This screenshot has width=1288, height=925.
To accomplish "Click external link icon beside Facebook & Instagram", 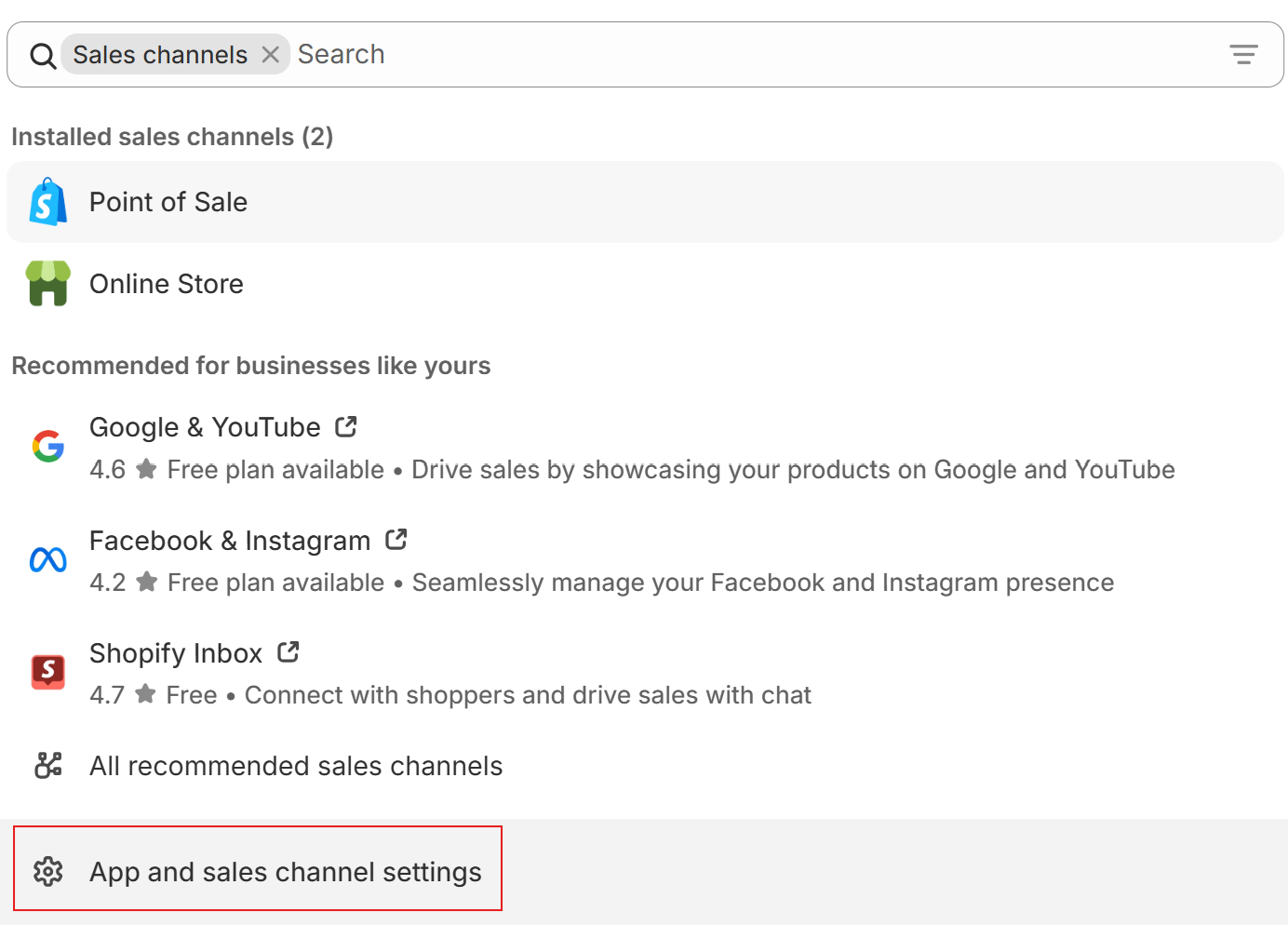I will [396, 539].
